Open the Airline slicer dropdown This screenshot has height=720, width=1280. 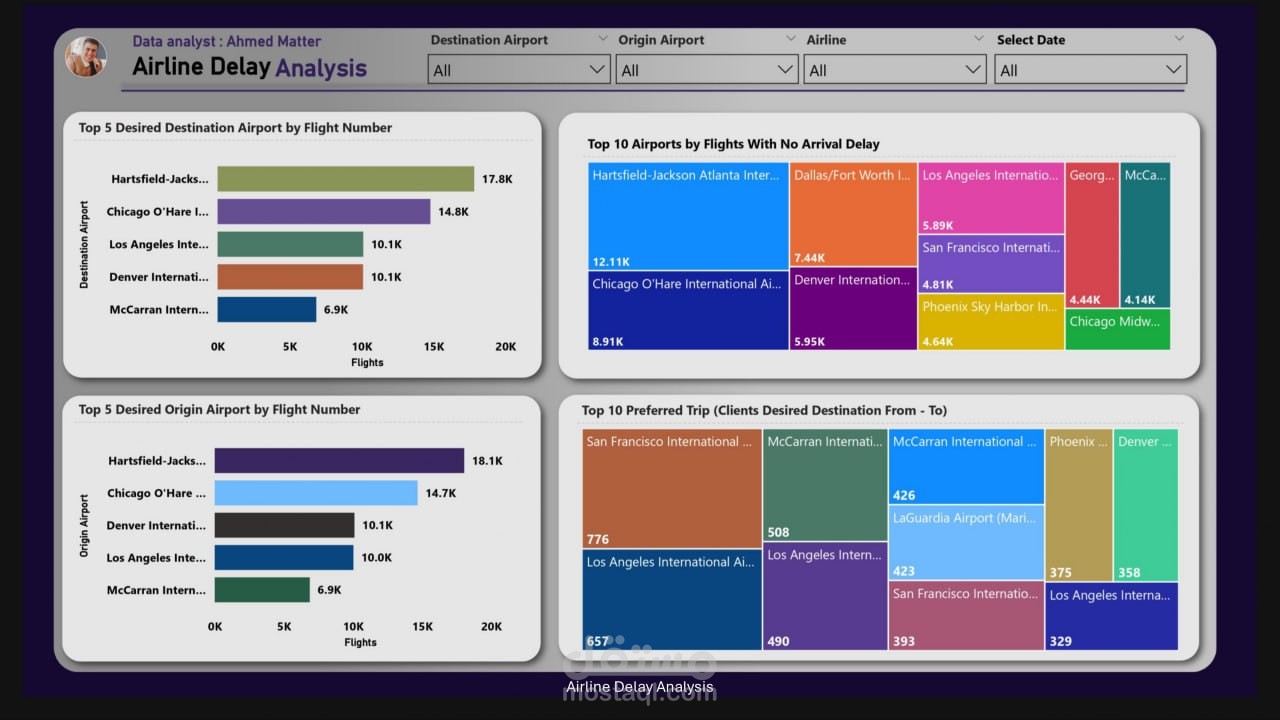895,70
